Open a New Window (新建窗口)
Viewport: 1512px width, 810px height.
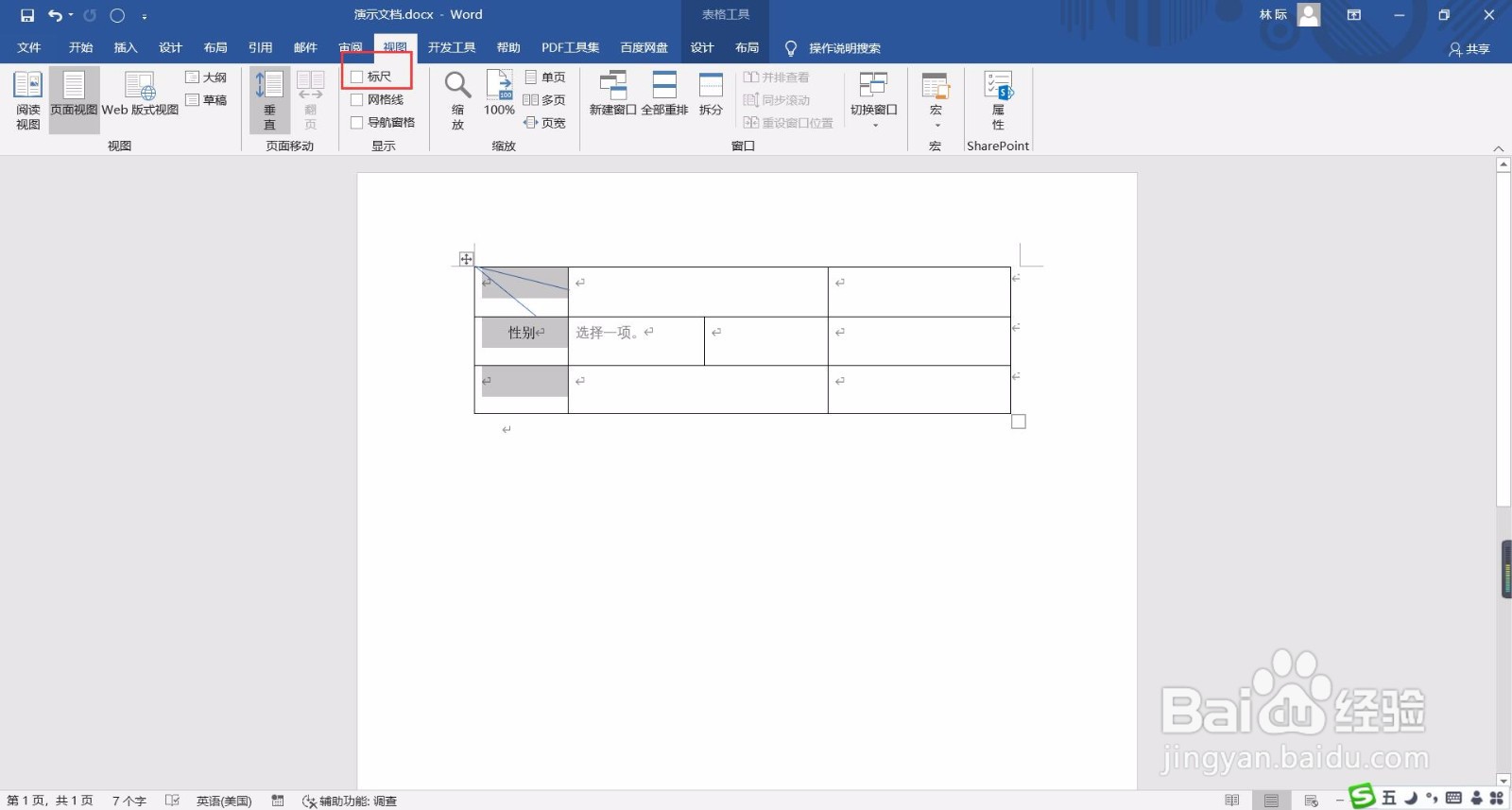point(613,95)
